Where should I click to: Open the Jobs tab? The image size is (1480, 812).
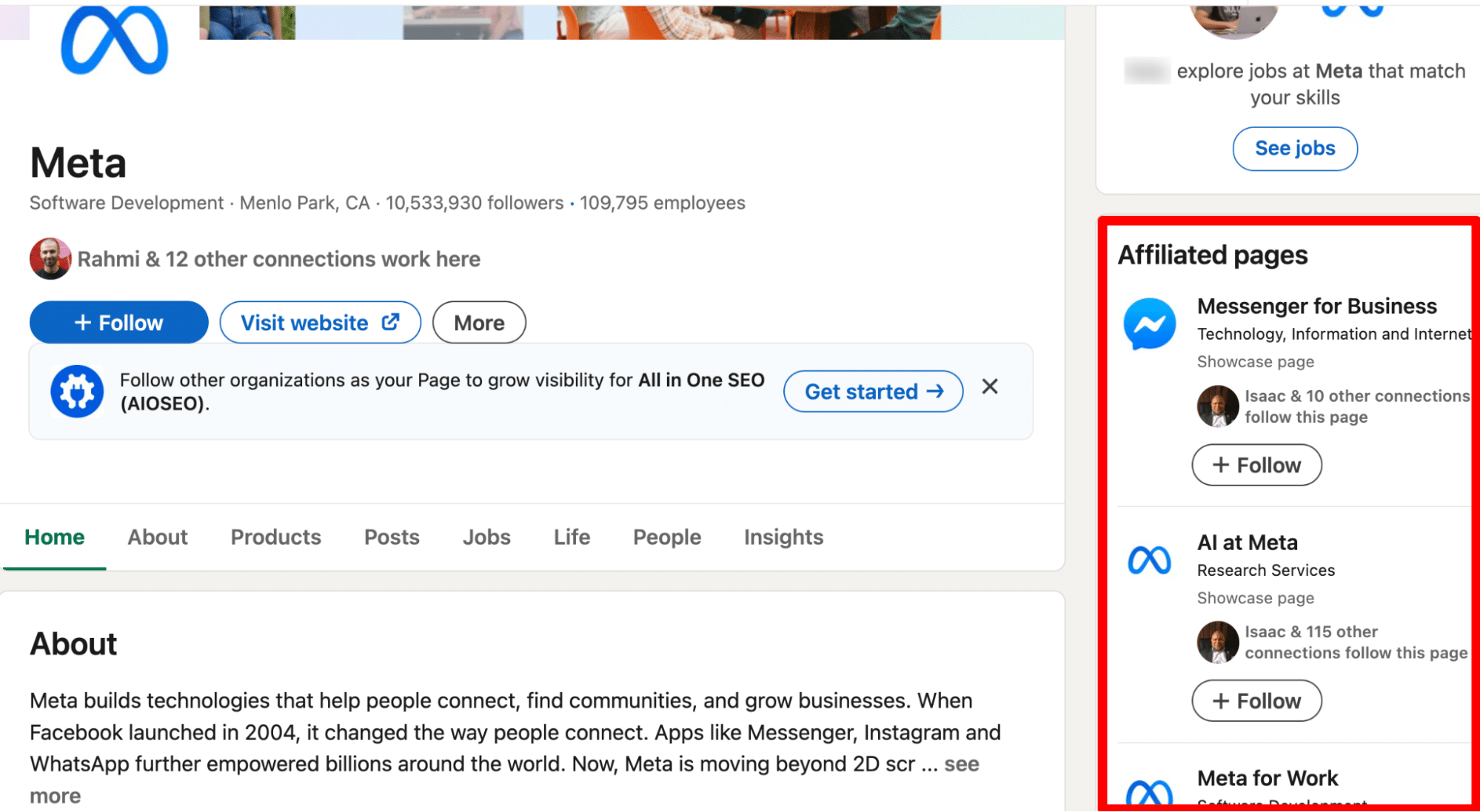pyautogui.click(x=486, y=537)
